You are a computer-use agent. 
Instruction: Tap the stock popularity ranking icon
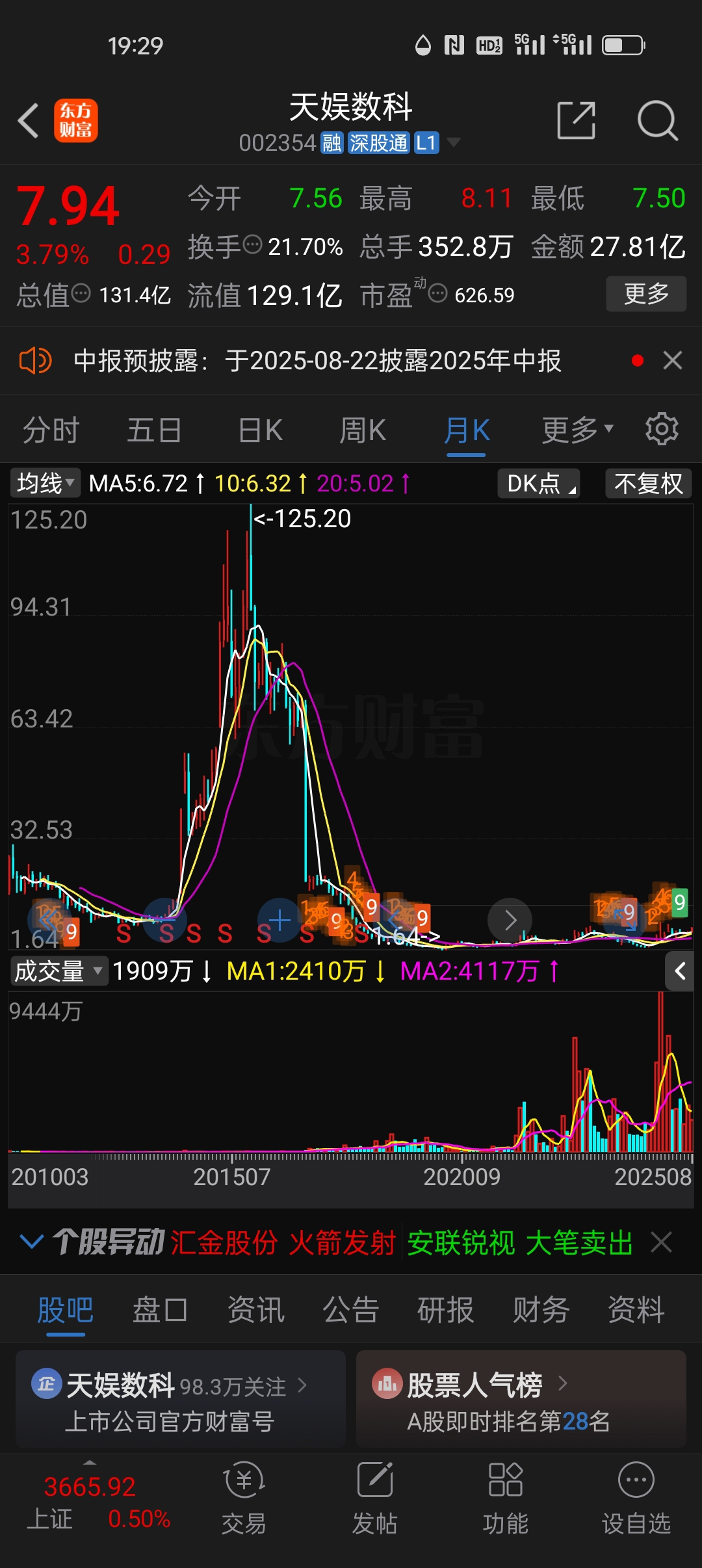(387, 1384)
